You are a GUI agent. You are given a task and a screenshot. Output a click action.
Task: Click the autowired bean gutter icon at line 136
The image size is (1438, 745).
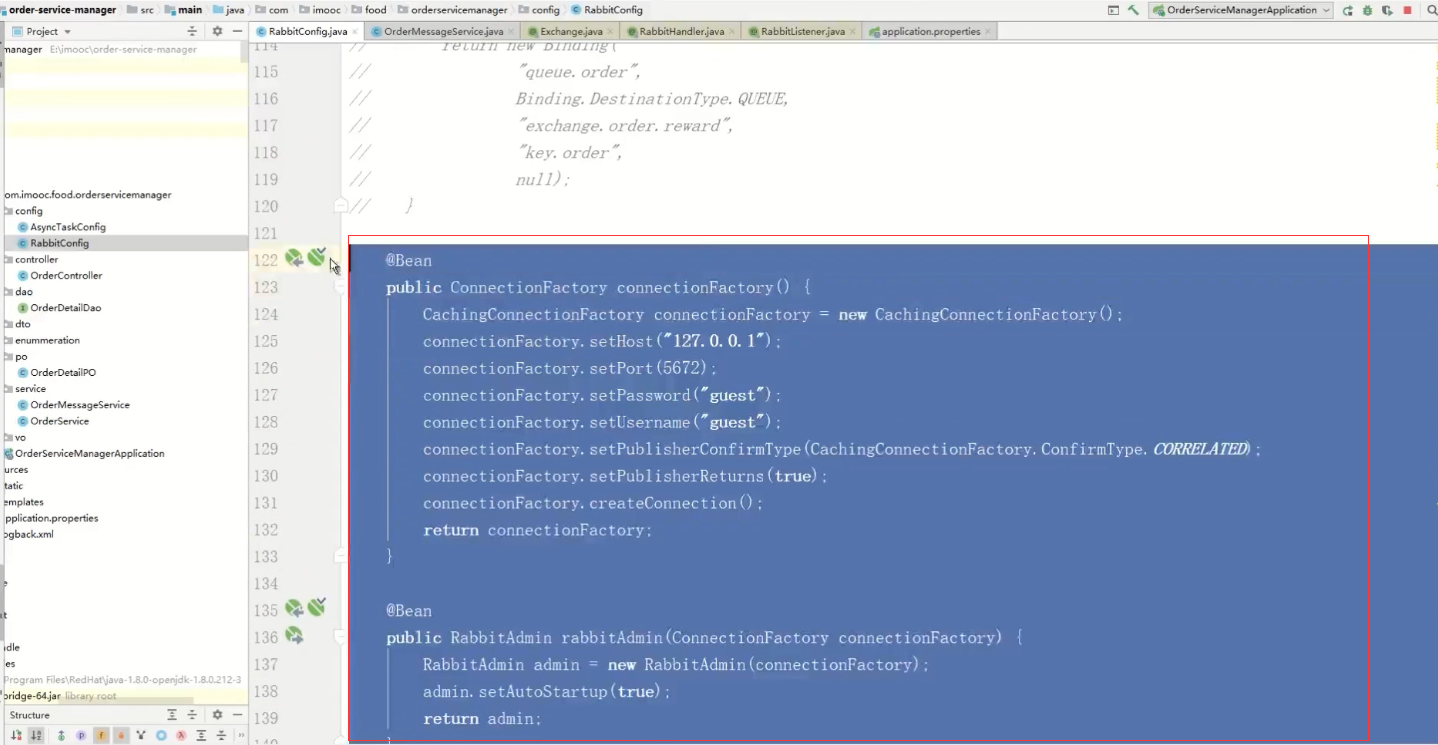click(294, 635)
